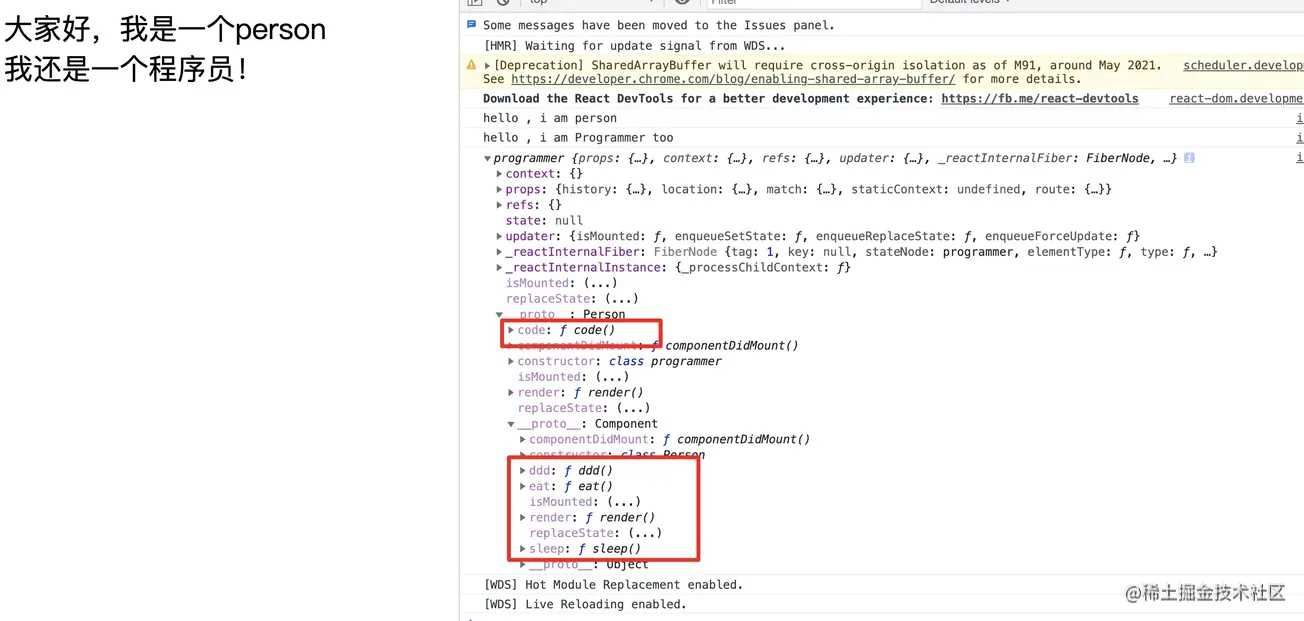Image resolution: width=1304 pixels, height=621 pixels.
Task: Expand the code: f code() entry
Action: point(511,330)
